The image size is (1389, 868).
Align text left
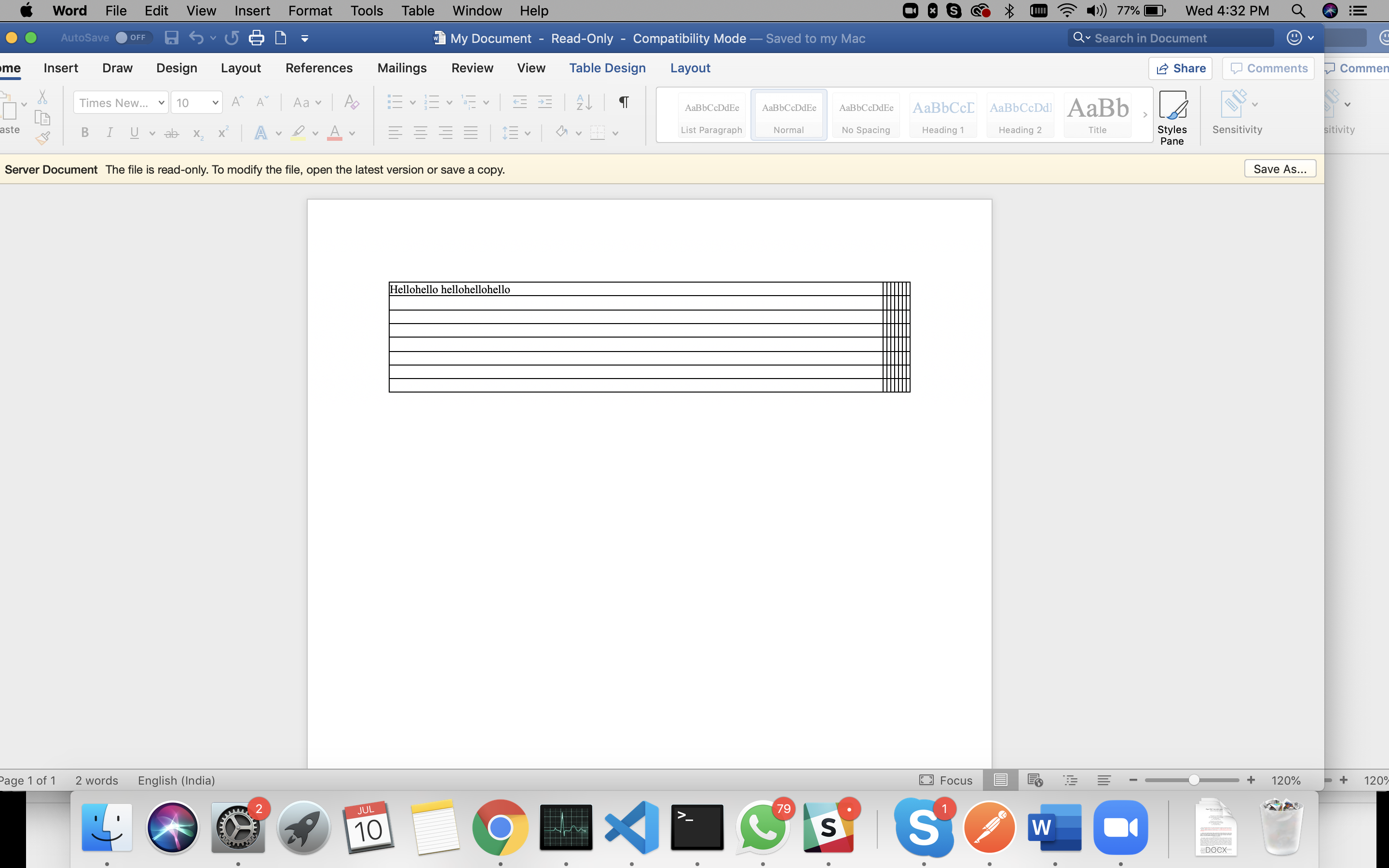[395, 133]
